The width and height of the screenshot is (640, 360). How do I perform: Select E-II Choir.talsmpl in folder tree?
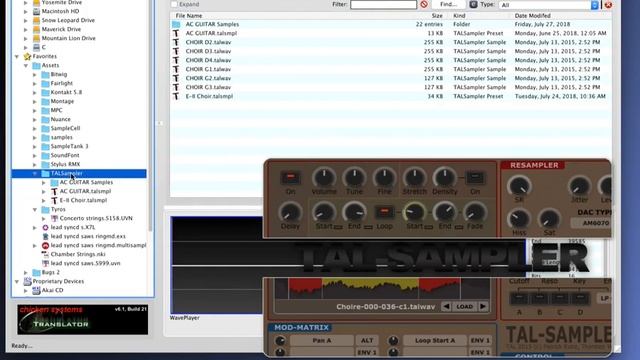83,200
